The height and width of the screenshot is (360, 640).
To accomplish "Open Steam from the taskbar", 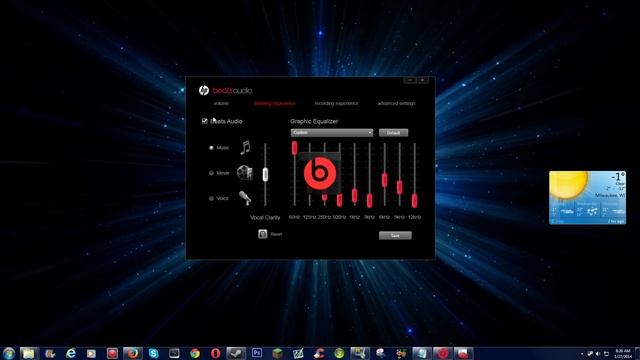I will 236,353.
